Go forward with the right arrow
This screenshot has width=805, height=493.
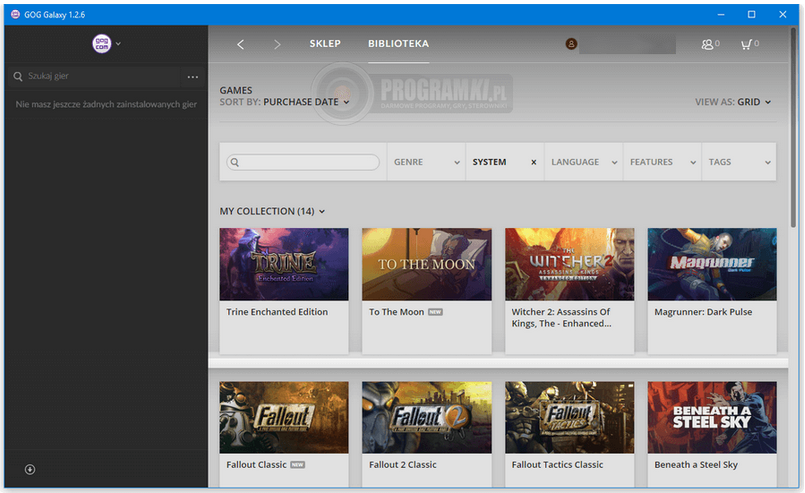(277, 44)
